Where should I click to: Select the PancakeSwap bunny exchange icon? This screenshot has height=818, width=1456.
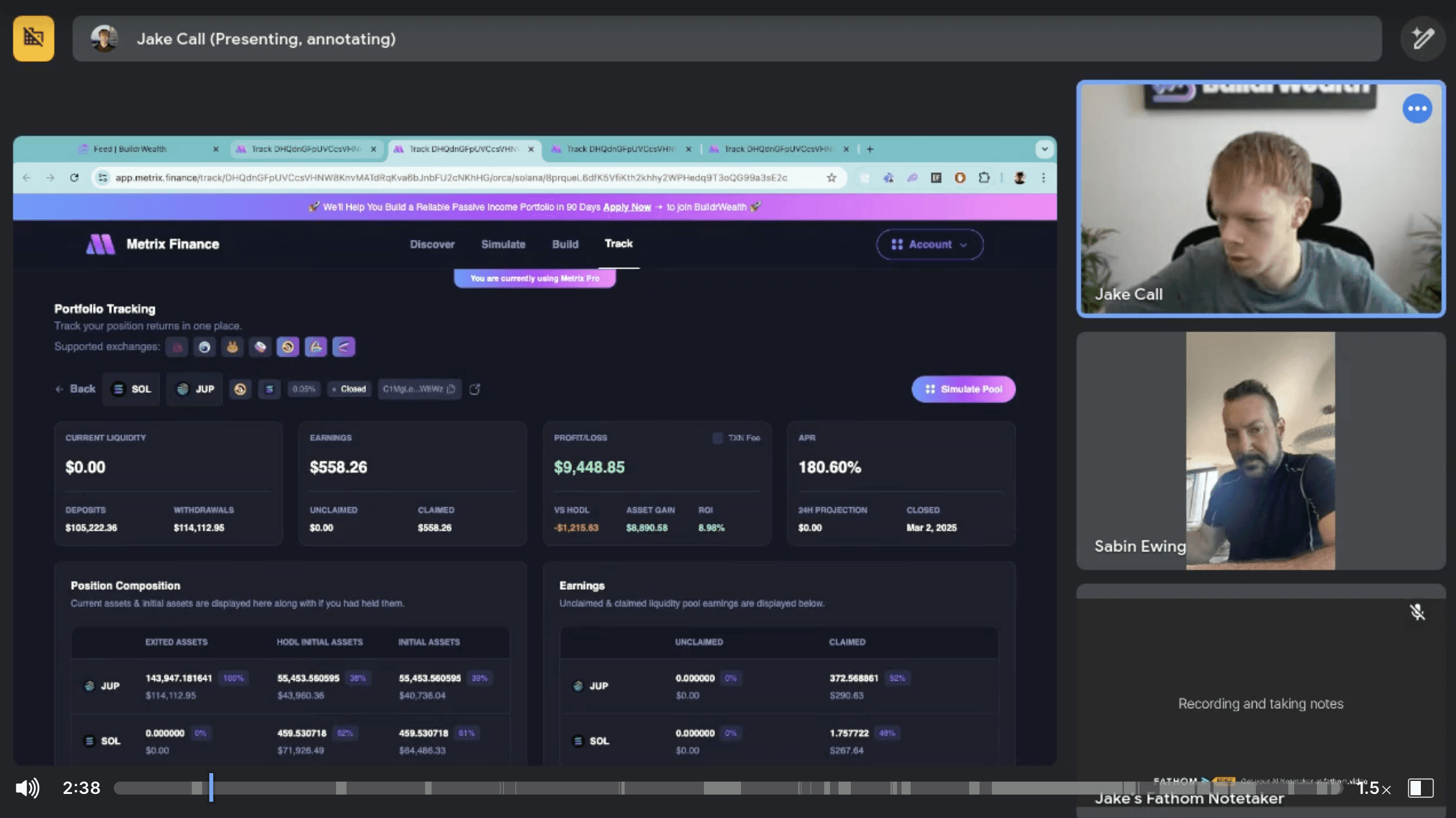pos(232,347)
